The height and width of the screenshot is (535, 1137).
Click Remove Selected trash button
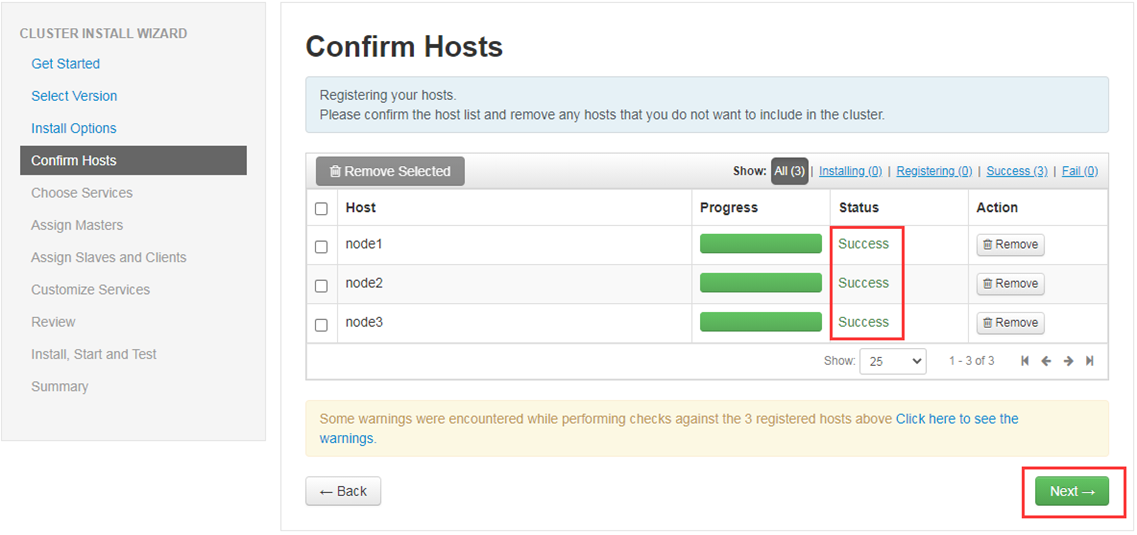(390, 171)
